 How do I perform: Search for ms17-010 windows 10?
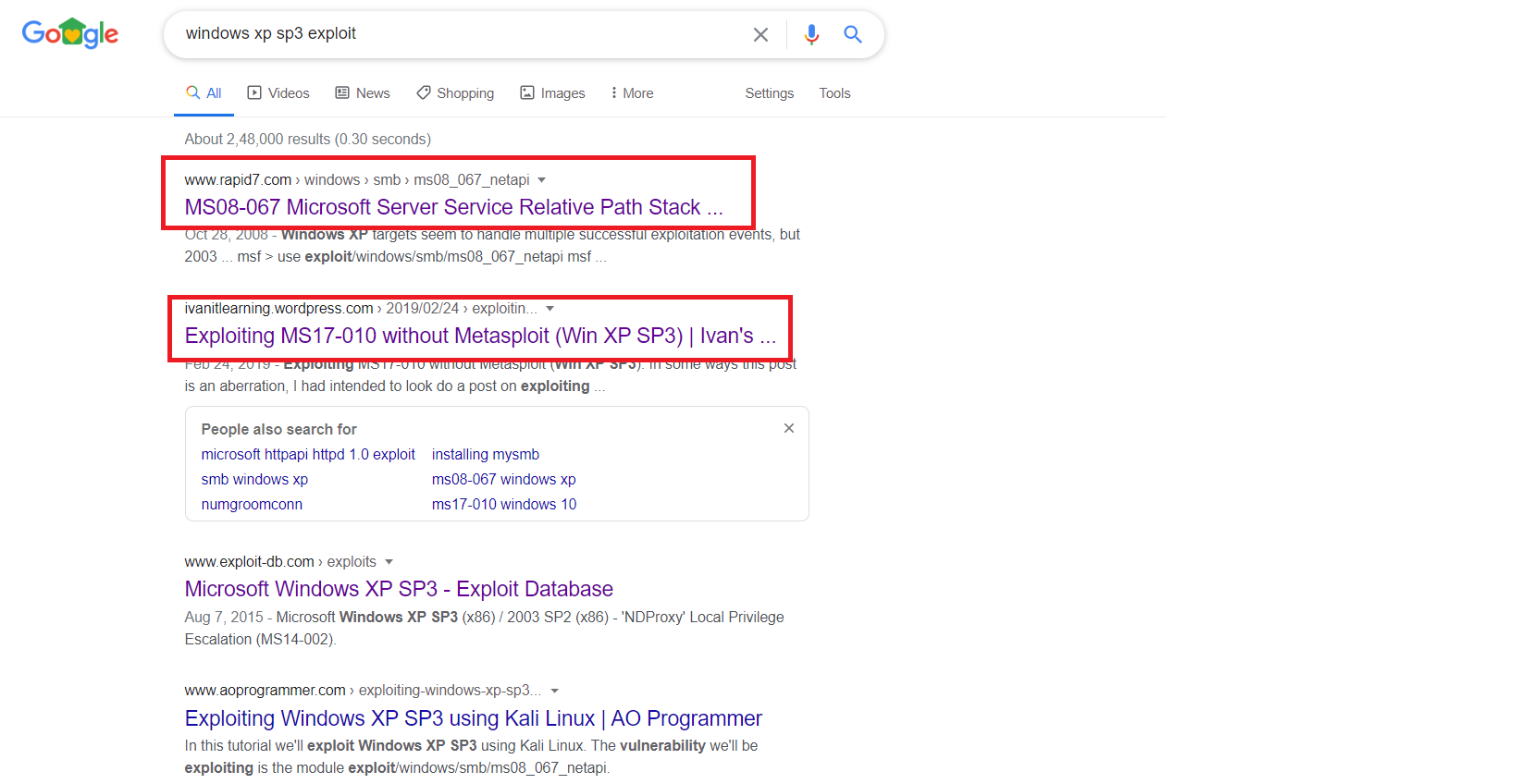(504, 505)
